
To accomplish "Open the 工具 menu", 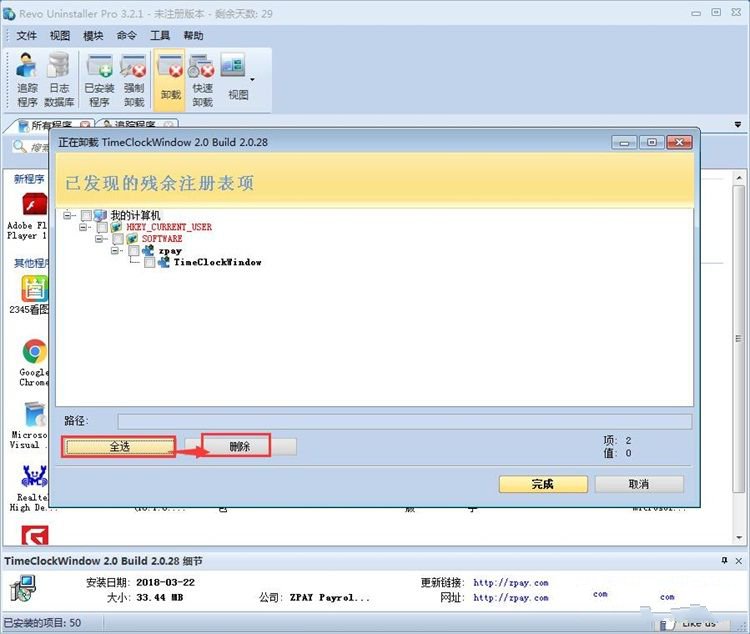I will point(160,35).
